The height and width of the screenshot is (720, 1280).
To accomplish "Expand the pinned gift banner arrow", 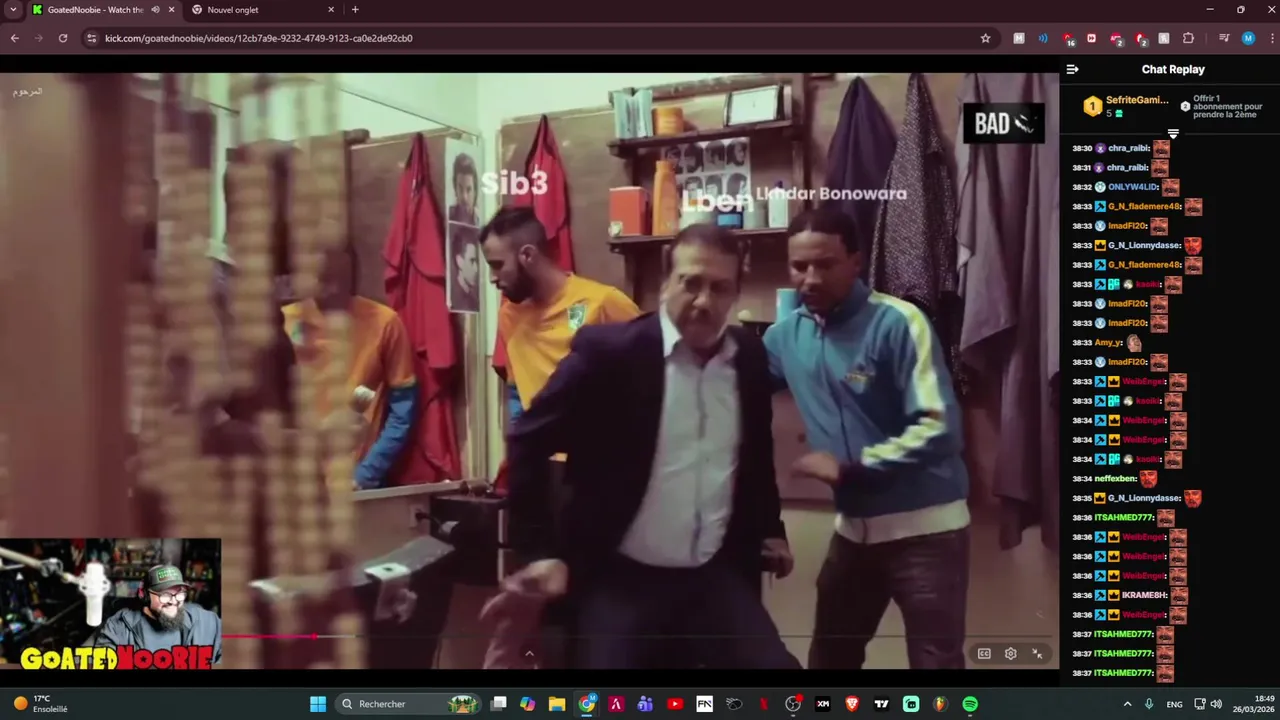I will (1173, 133).
